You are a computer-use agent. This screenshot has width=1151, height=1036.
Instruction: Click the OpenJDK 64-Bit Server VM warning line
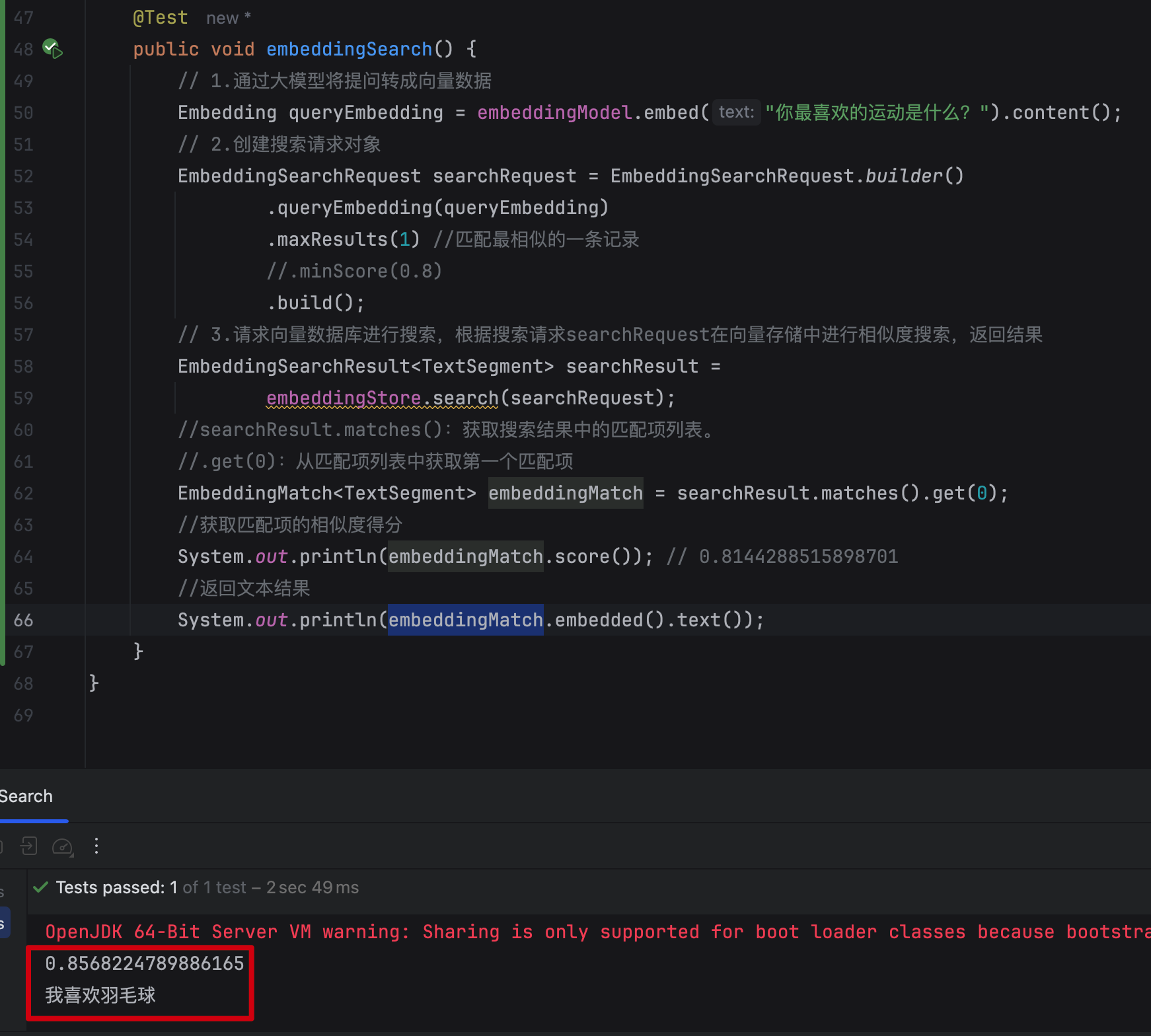point(598,932)
